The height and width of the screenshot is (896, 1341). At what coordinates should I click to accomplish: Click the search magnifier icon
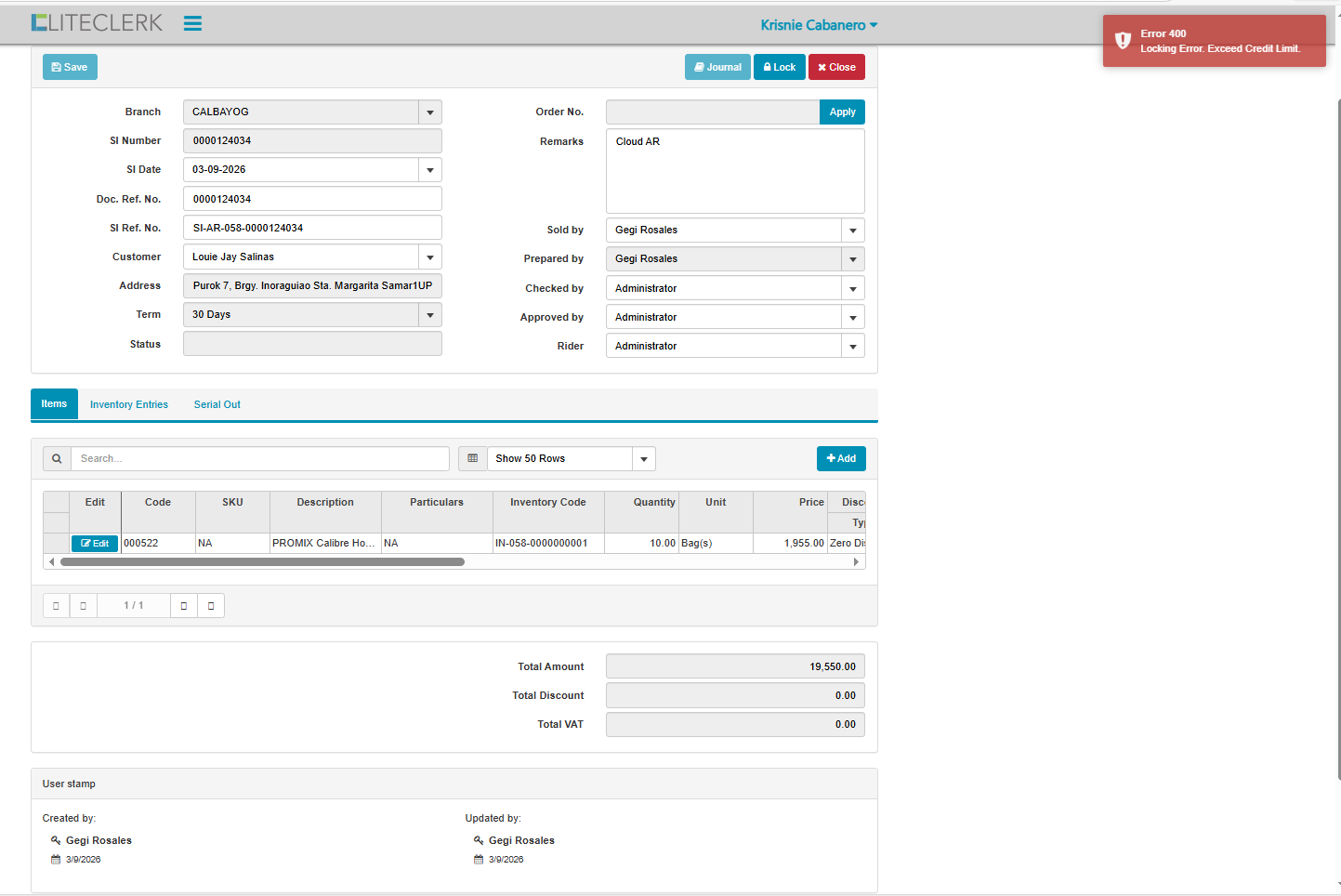pos(57,459)
